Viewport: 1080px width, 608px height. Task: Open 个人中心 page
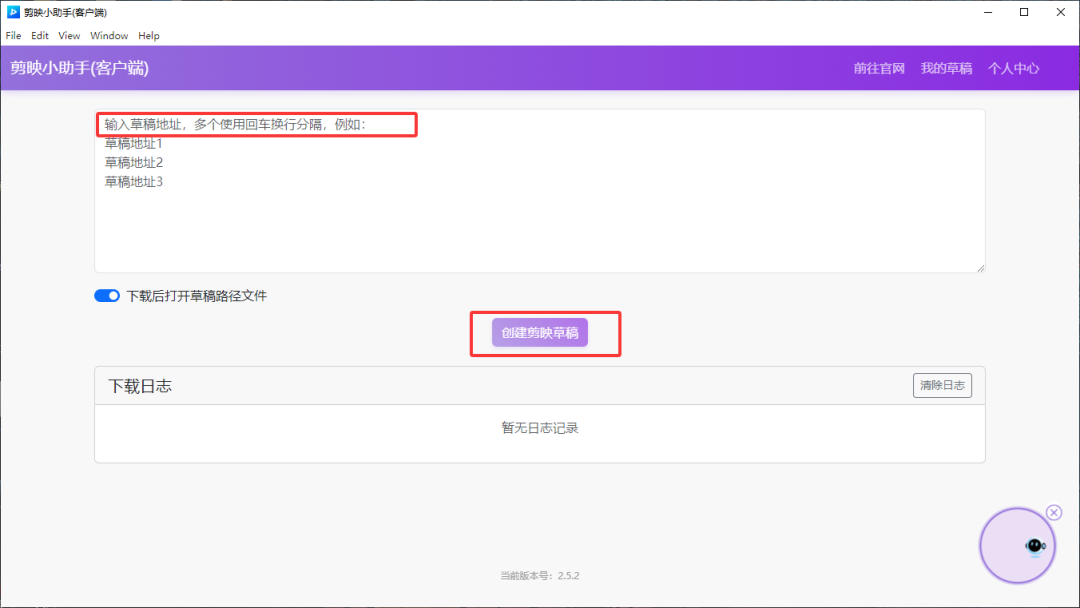click(1013, 68)
